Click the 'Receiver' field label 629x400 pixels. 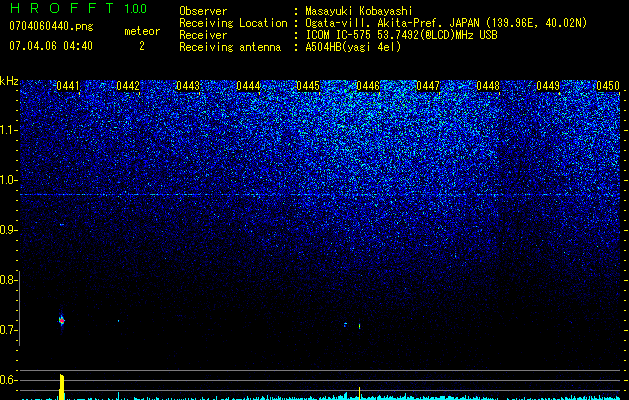click(x=203, y=35)
